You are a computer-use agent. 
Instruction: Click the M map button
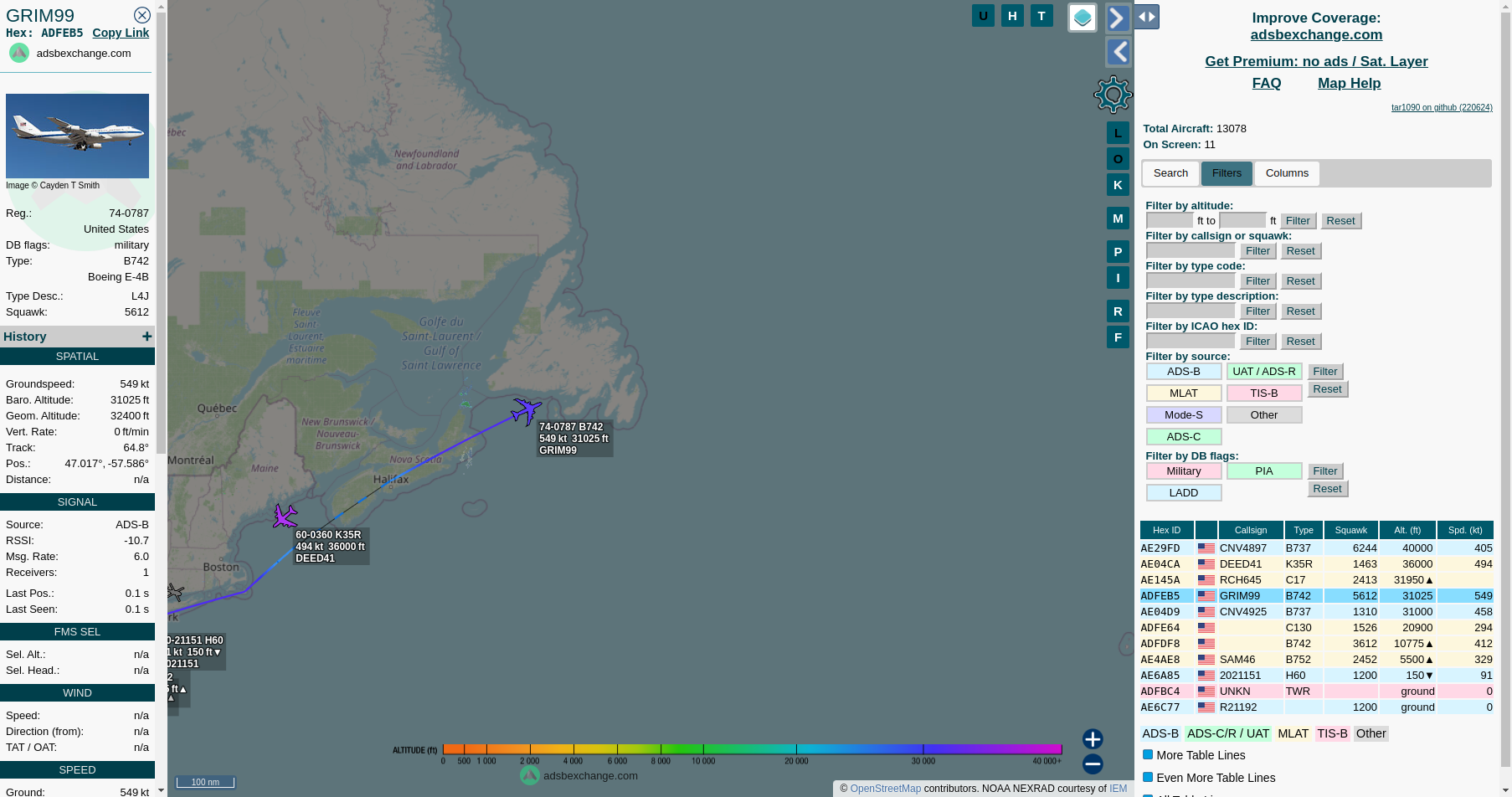click(x=1118, y=219)
